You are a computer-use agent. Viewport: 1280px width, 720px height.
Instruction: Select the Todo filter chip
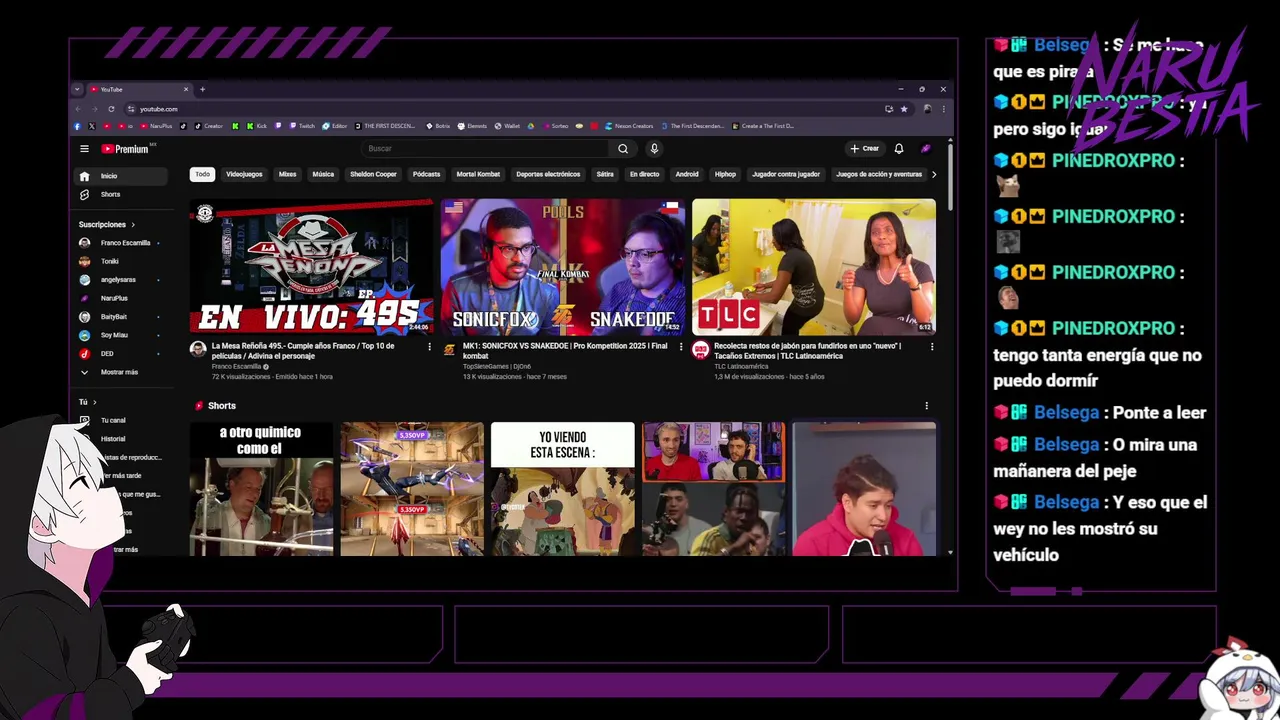pyautogui.click(x=203, y=174)
